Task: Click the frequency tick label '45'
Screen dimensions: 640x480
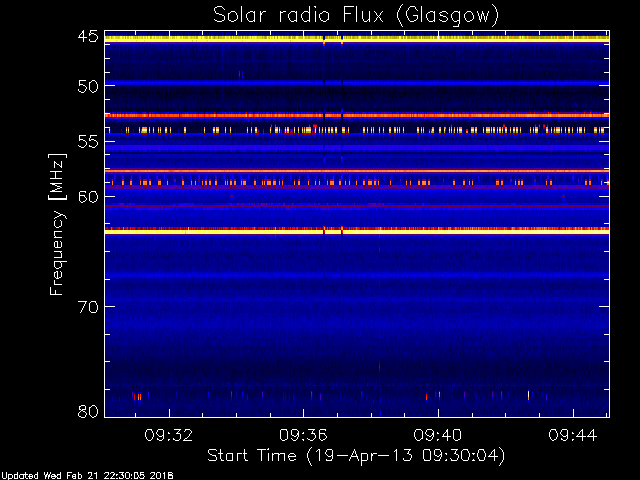Action: coord(88,36)
